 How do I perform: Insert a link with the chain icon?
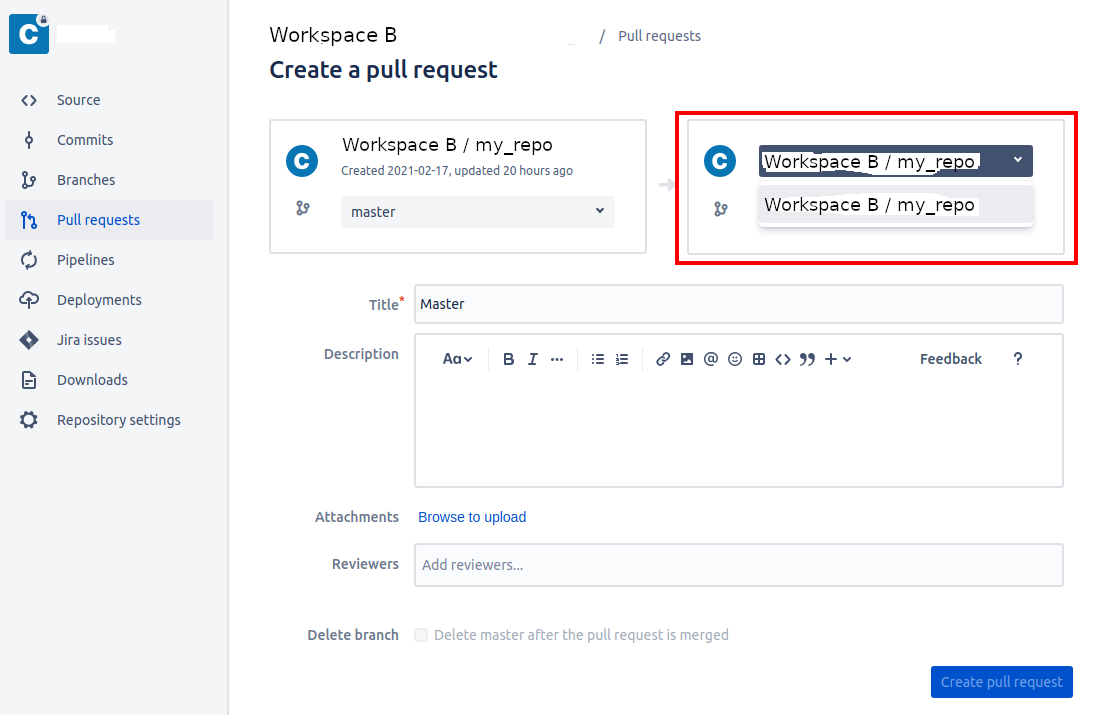click(663, 359)
